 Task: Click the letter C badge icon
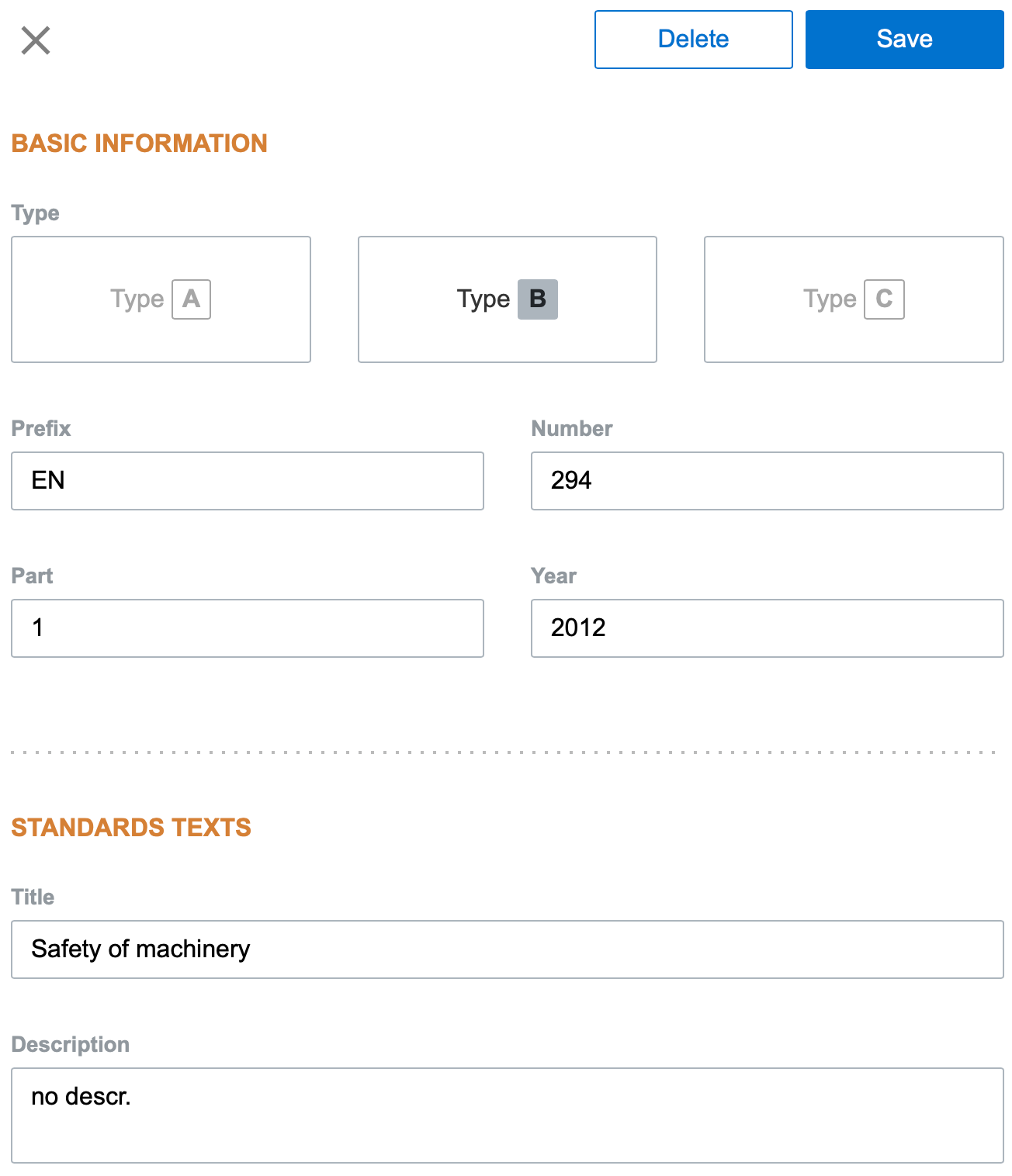[x=884, y=299]
